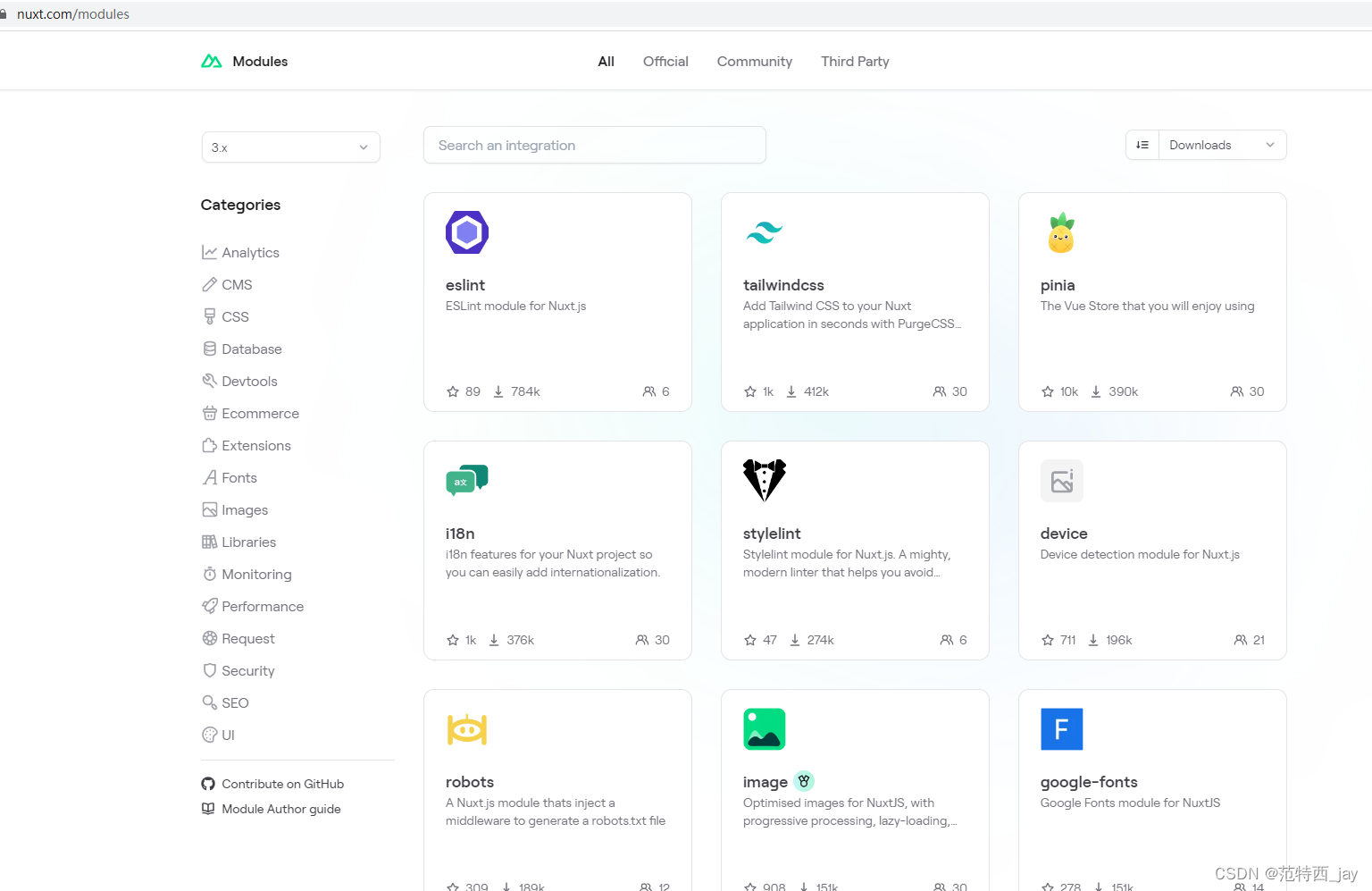The width and height of the screenshot is (1372, 891).
Task: Expand the 3.x version dropdown
Action: pos(290,147)
